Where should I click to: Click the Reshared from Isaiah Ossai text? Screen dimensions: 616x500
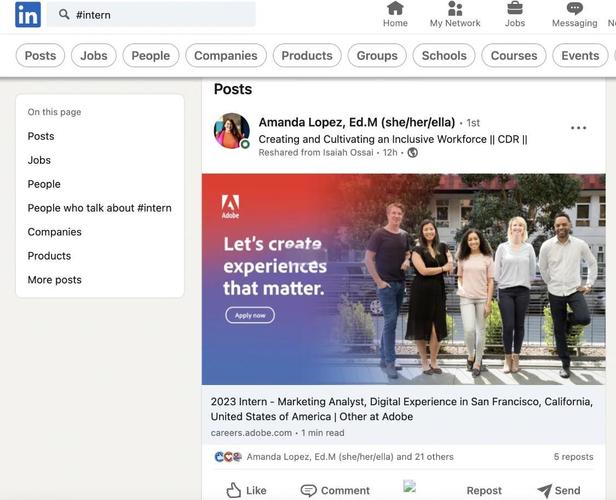click(316, 152)
